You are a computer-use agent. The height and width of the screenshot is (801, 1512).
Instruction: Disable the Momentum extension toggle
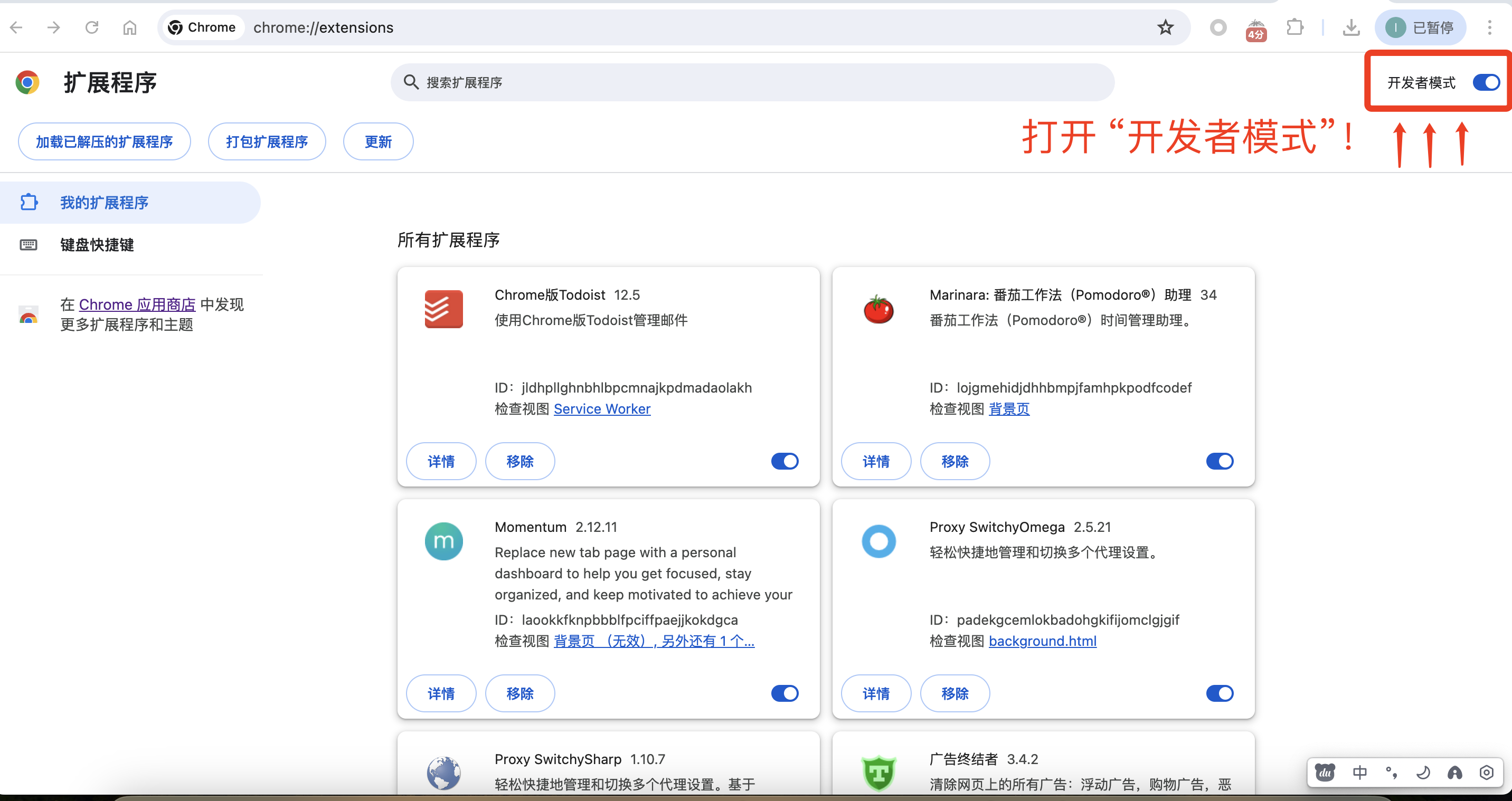785,693
